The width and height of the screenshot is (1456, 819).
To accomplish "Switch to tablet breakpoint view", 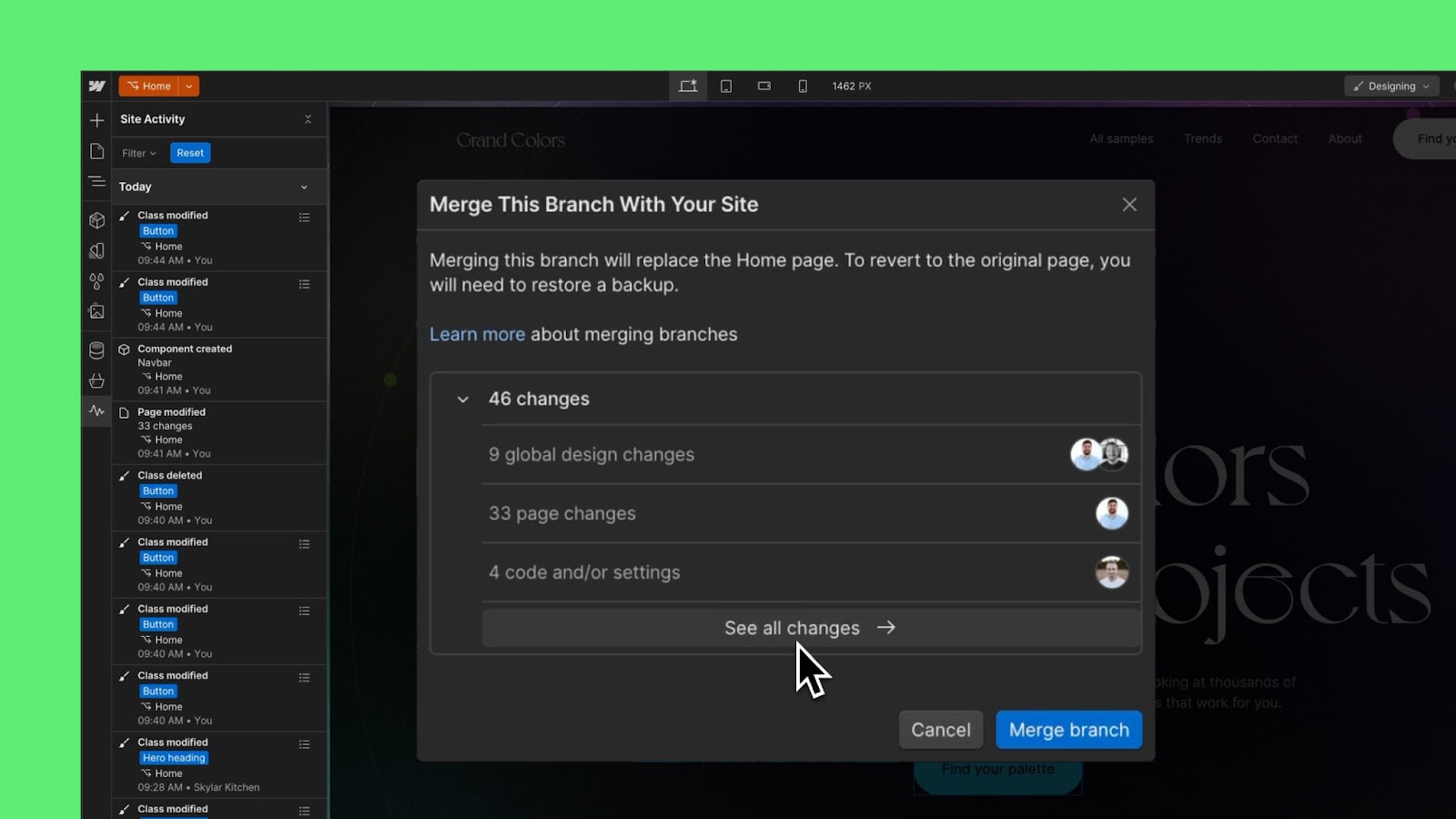I will pos(726,86).
